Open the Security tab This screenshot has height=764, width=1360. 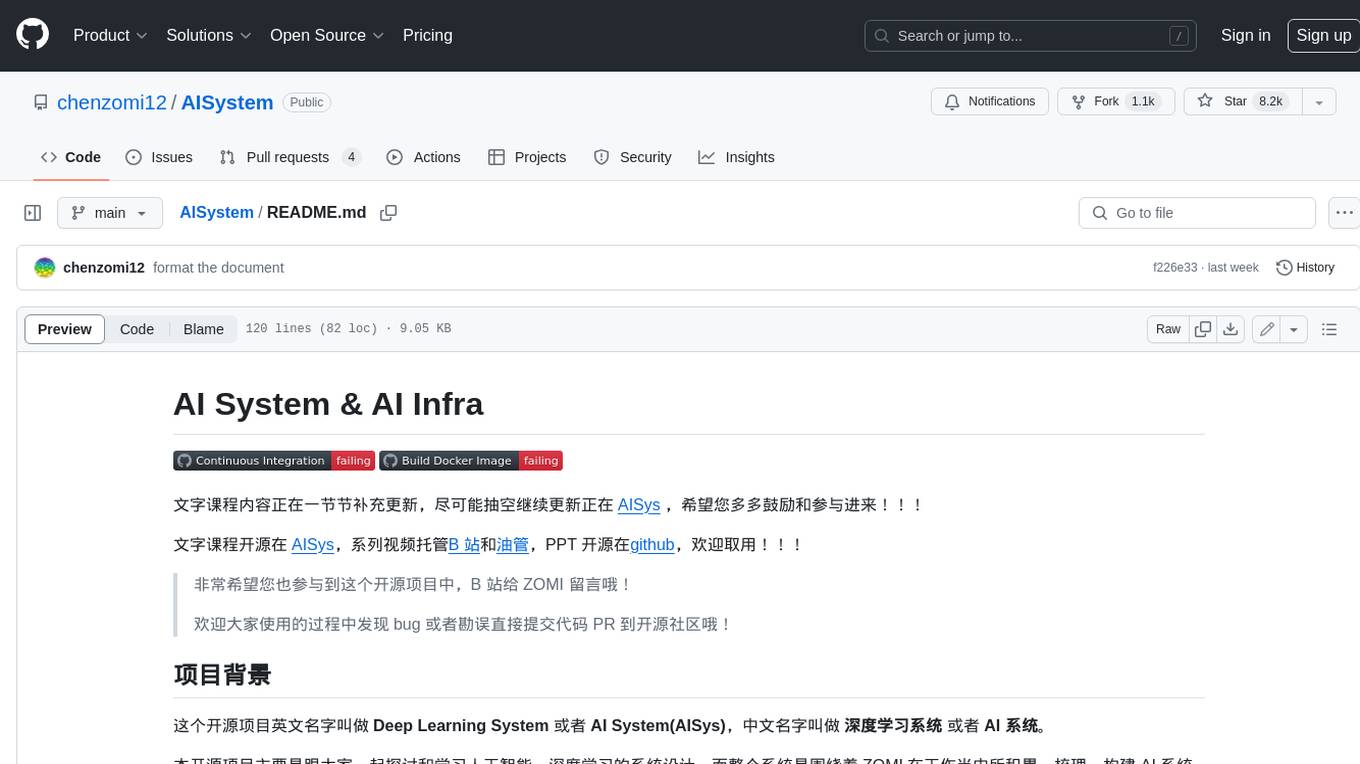pos(632,157)
